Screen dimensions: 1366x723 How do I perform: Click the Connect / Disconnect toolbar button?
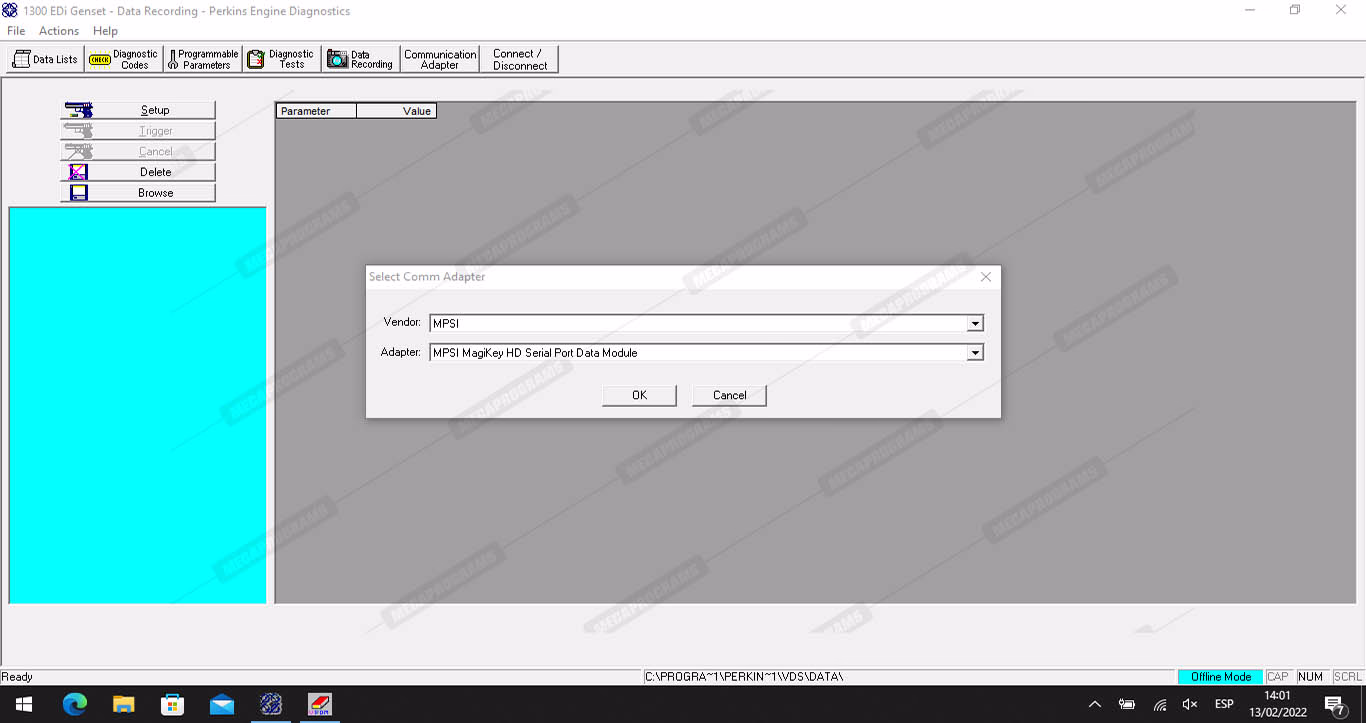[x=519, y=60]
